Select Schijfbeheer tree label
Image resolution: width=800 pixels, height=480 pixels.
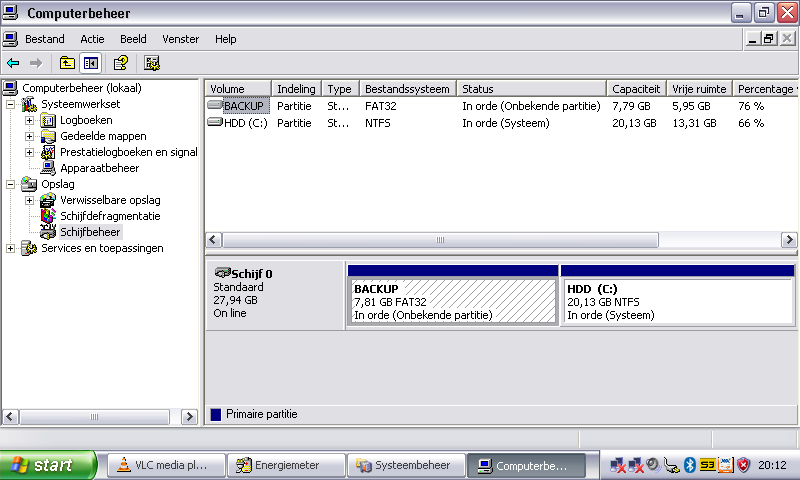90,232
